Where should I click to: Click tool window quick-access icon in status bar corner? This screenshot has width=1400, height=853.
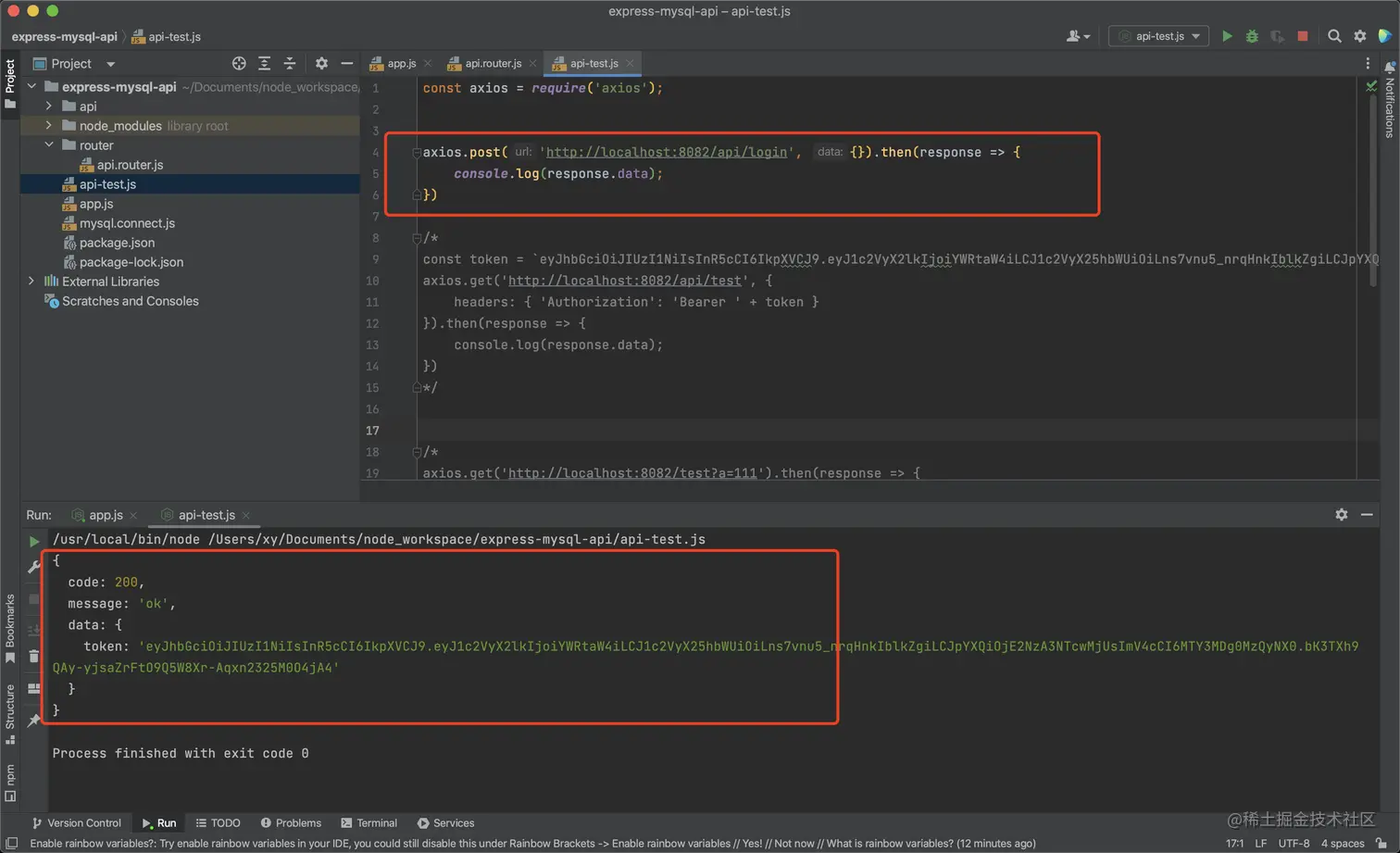coord(11,843)
